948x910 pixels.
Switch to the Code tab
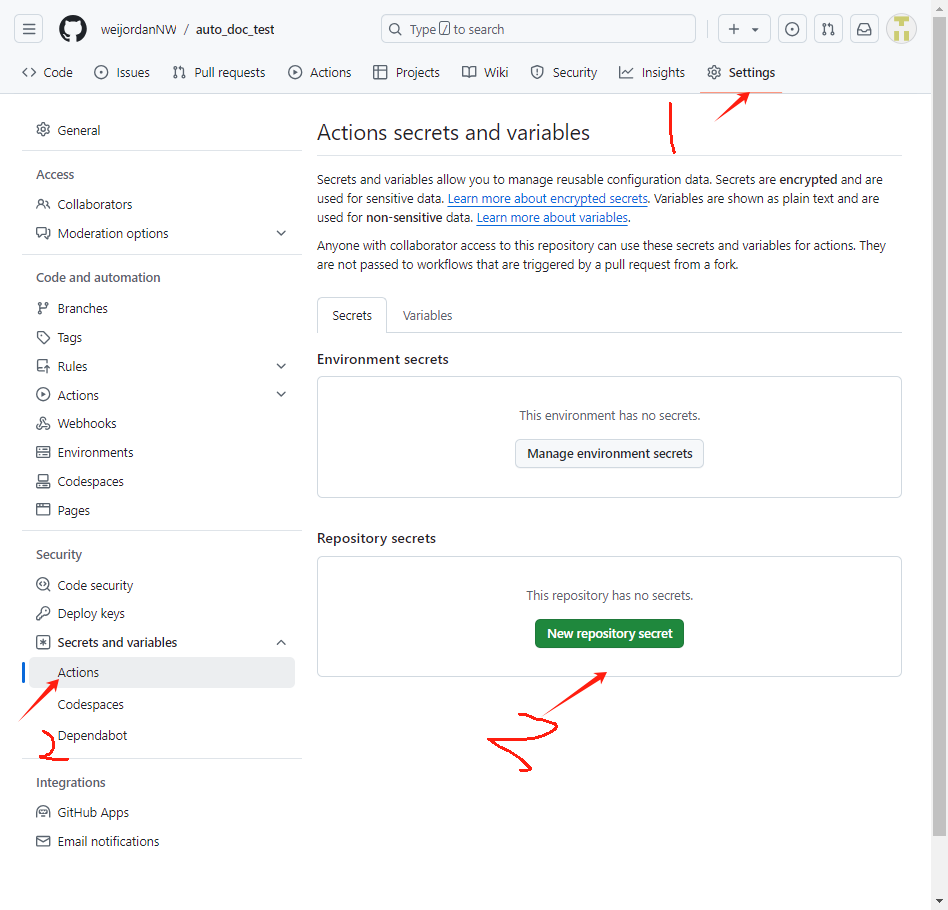pyautogui.click(x=47, y=73)
